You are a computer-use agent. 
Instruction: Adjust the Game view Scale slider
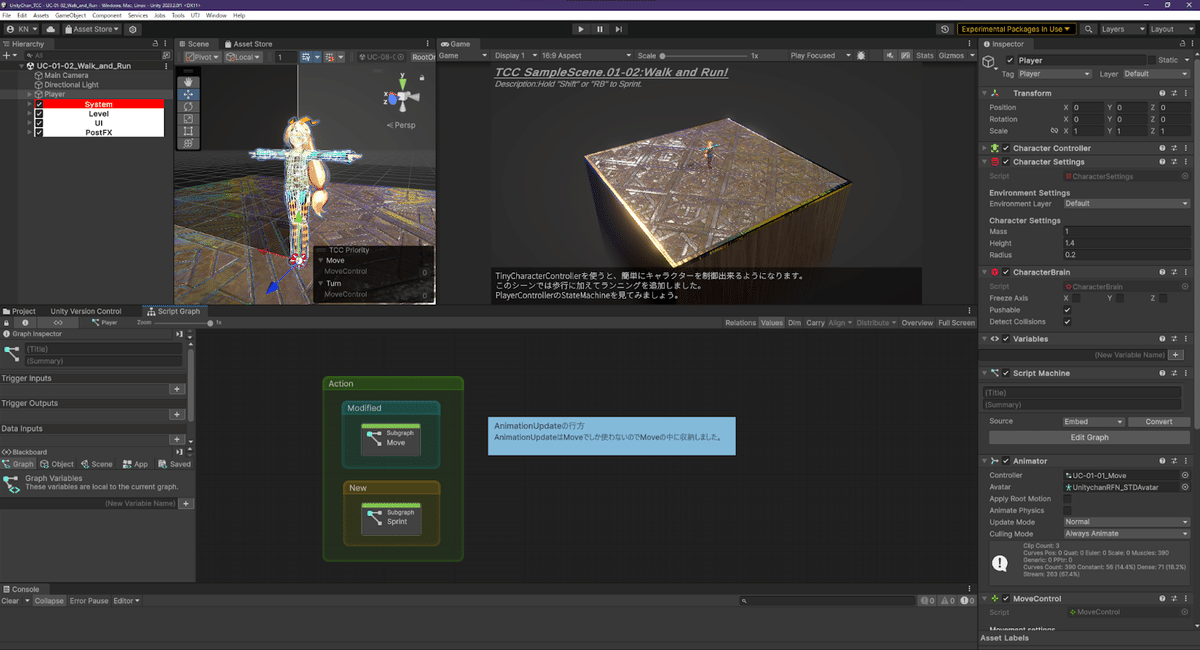(x=704, y=55)
